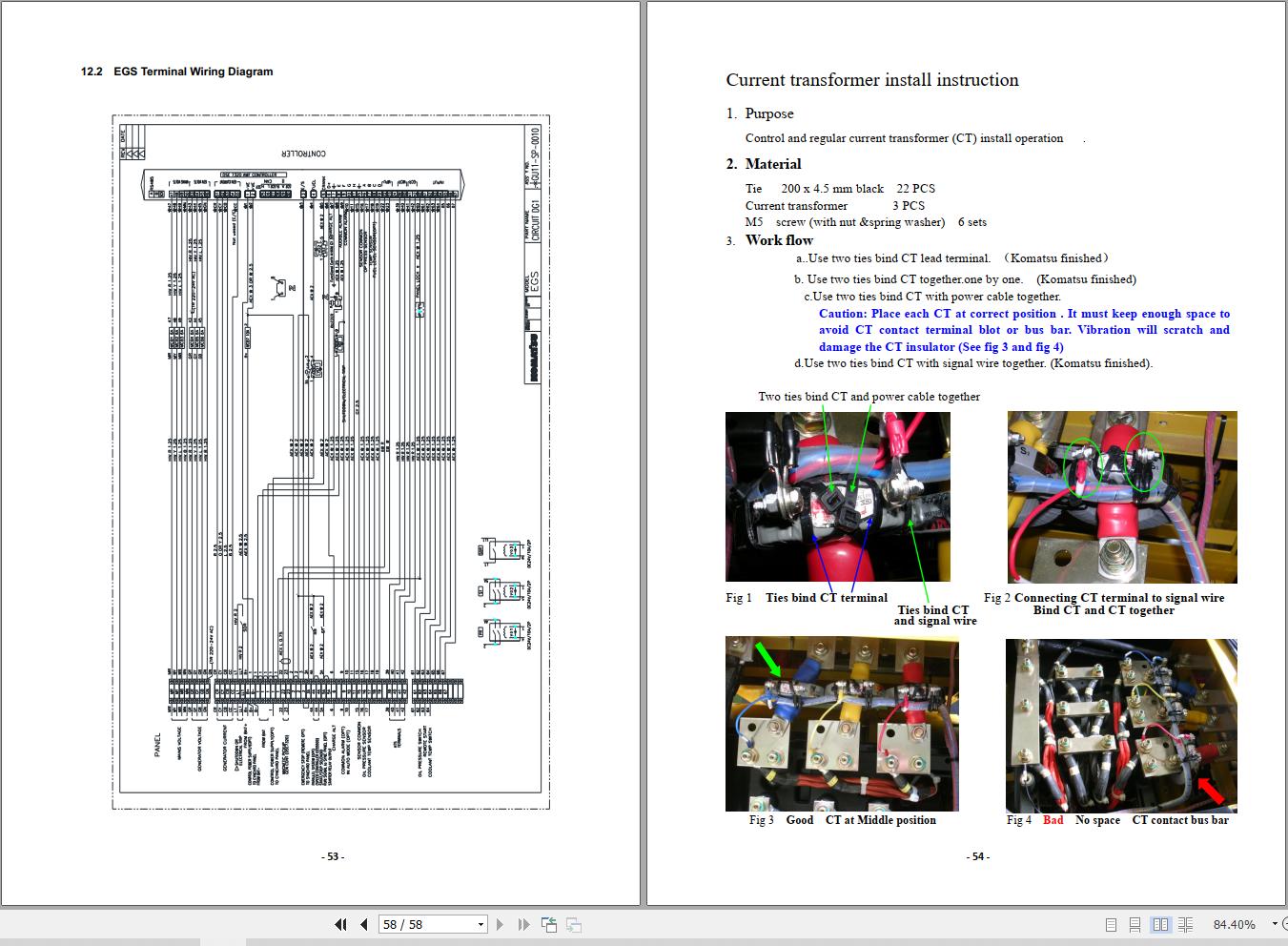The width and height of the screenshot is (1288, 946).
Task: Click the greyed-out next view icon
Action: [x=574, y=924]
